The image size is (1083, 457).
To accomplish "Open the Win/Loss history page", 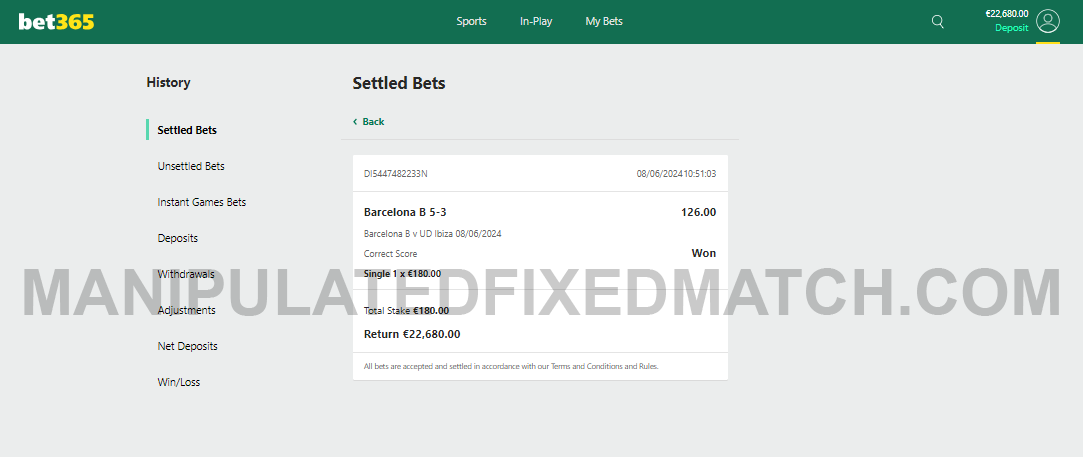I will point(179,382).
